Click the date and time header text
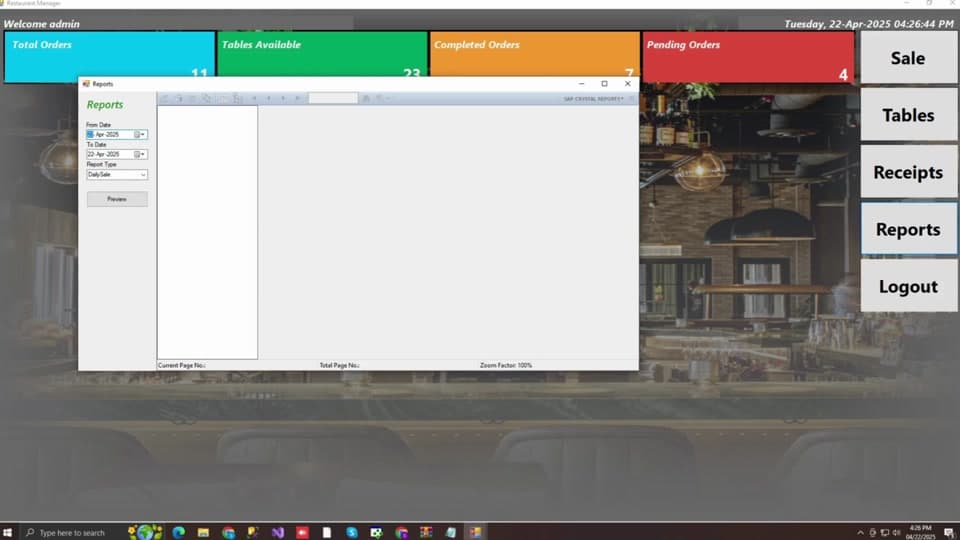 pyautogui.click(x=869, y=24)
